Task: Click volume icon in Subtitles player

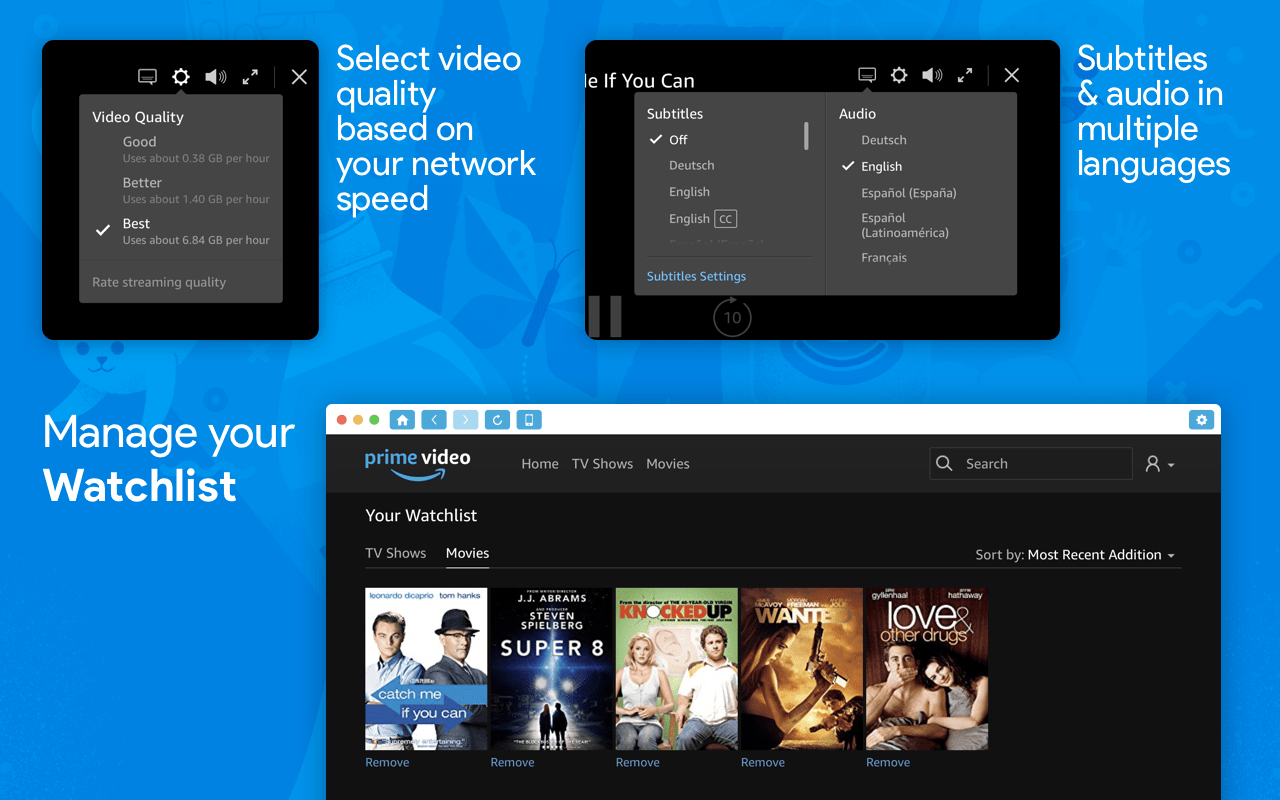Action: [932, 75]
